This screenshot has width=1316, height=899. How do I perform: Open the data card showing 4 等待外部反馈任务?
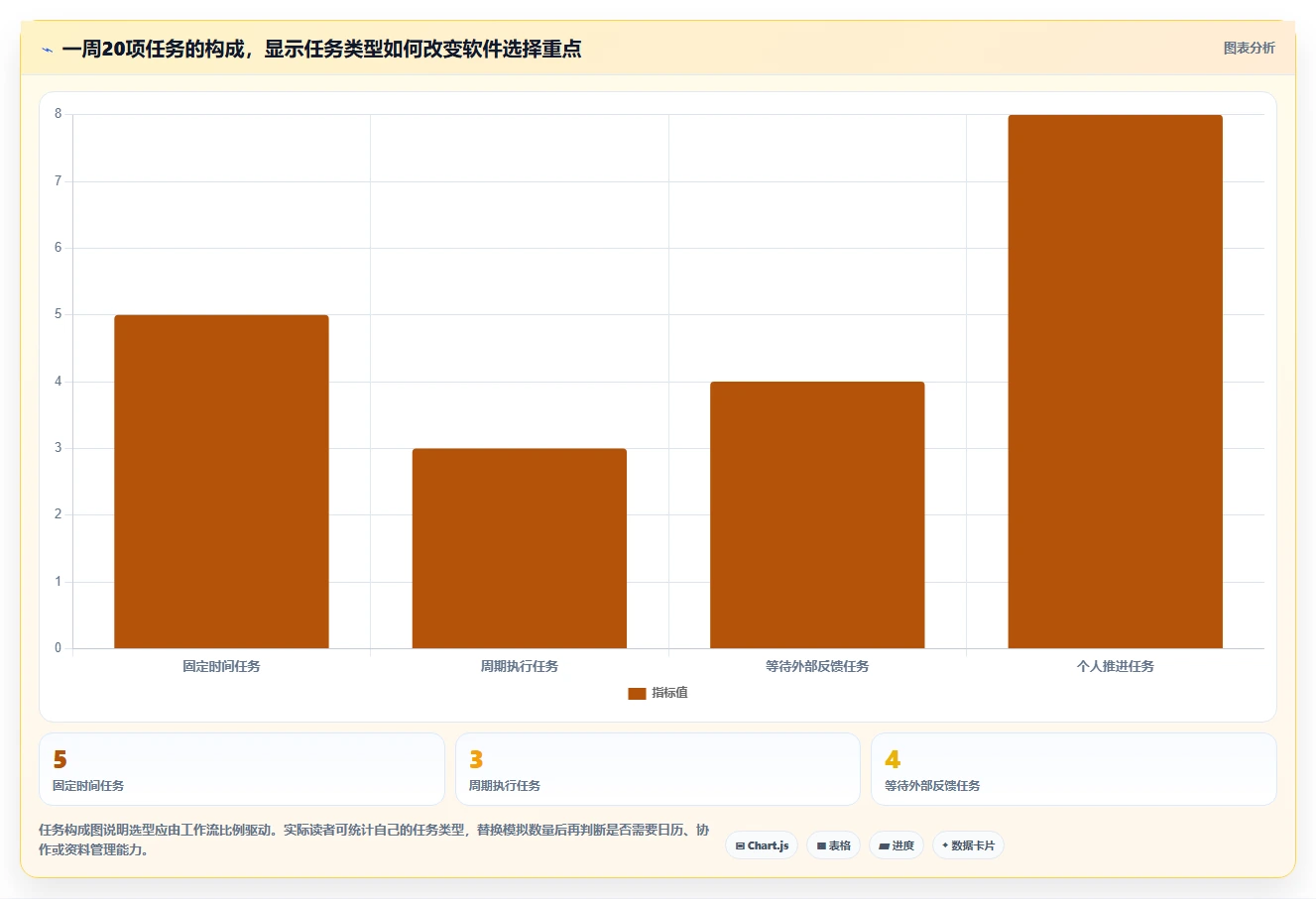point(1073,769)
